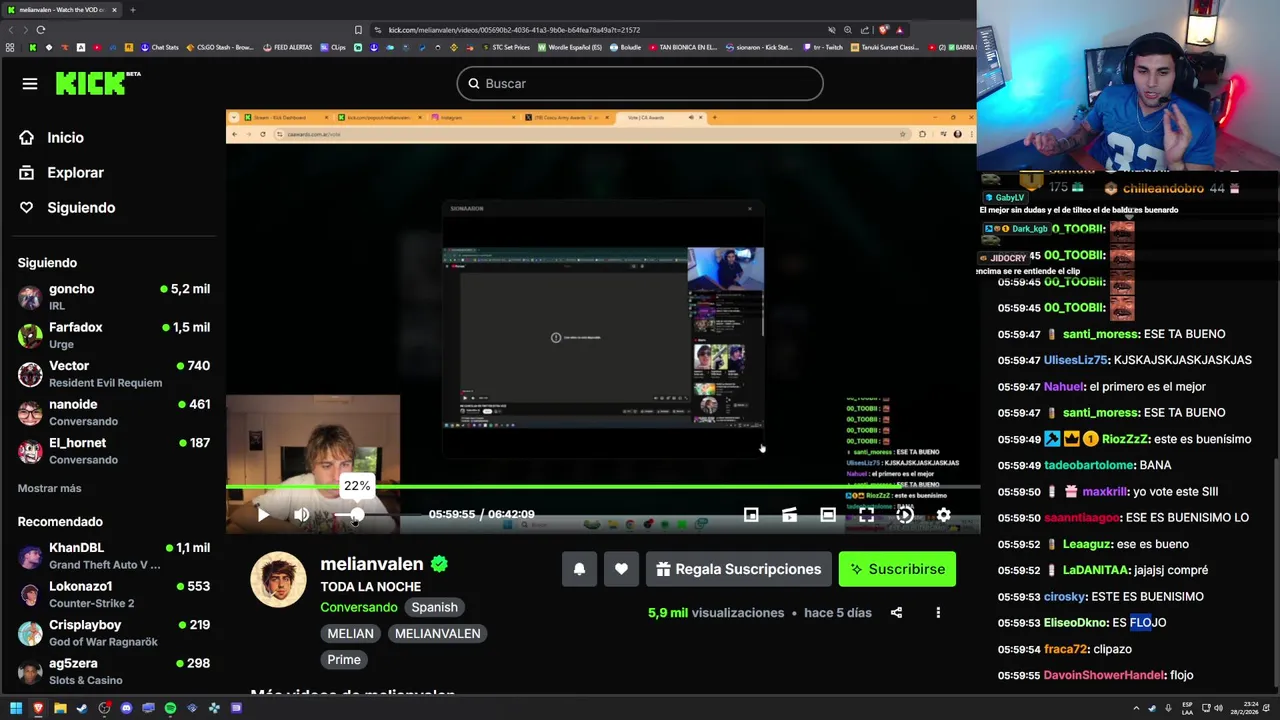The width and height of the screenshot is (1280, 720).
Task: Open Farfadox's channel in followed list
Action: (x=114, y=335)
